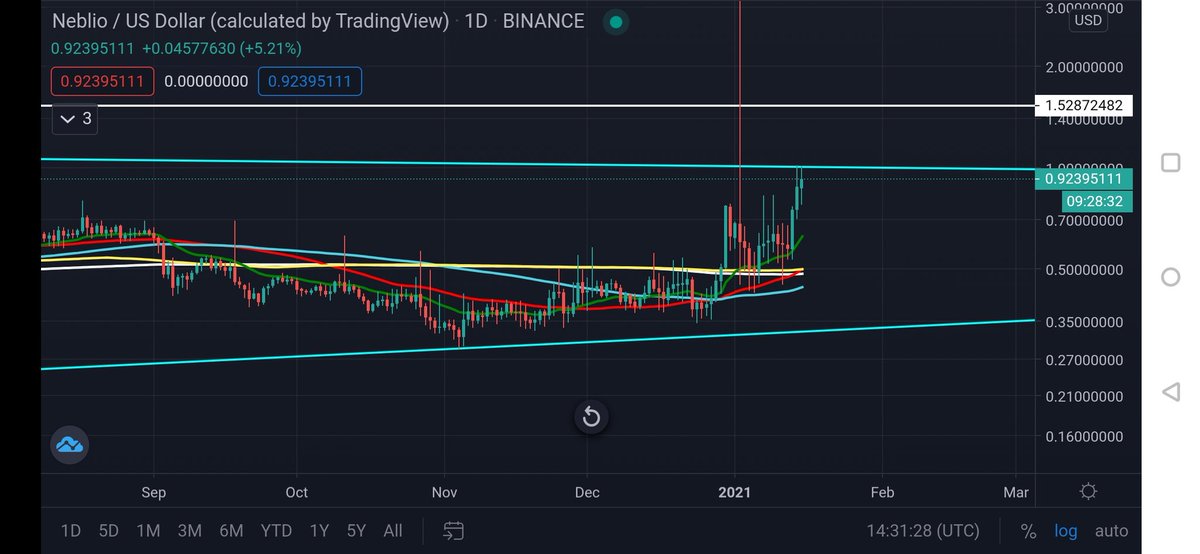Select the 1D time range
The width and height of the screenshot is (1200, 554).
[71, 531]
